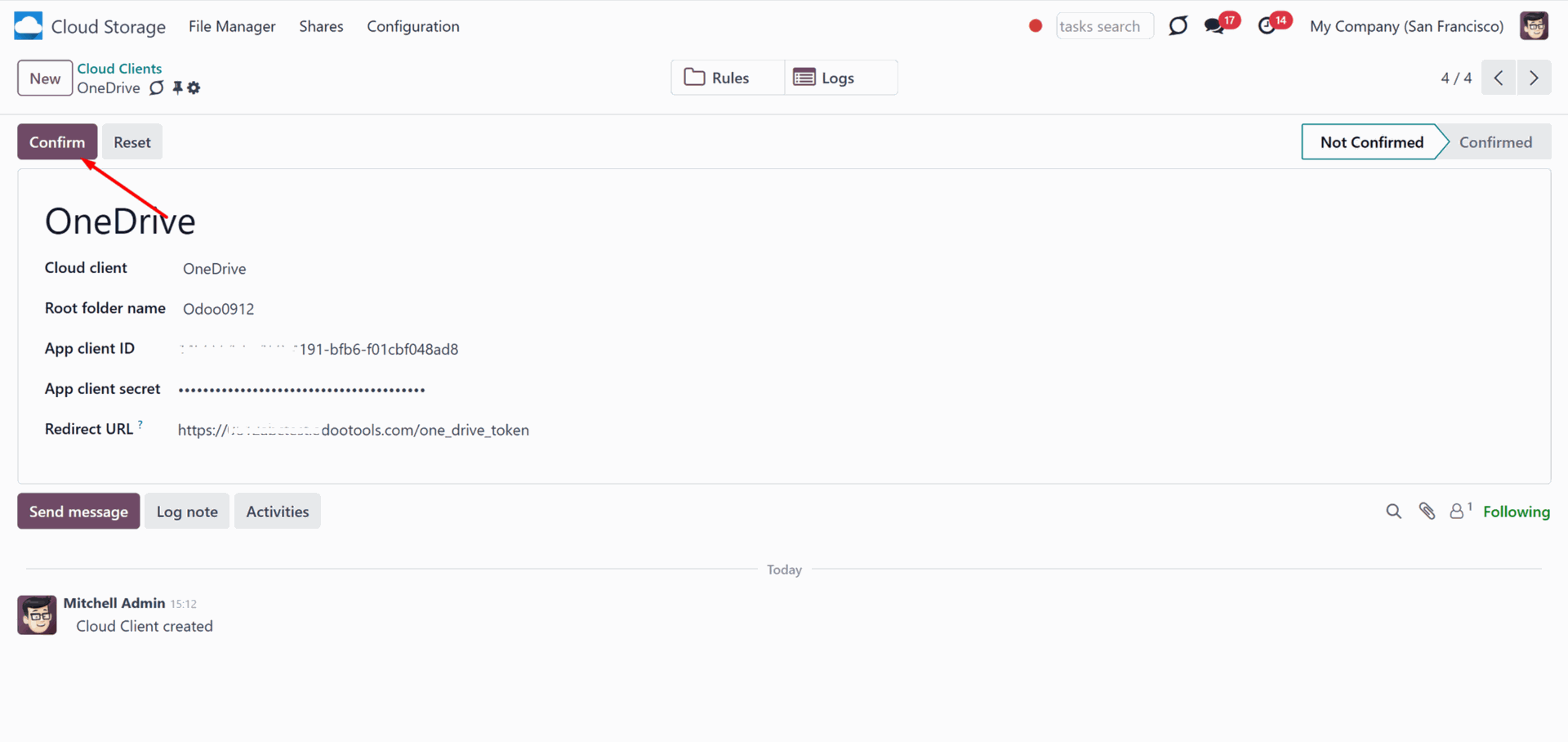Open the Activities button in the chatter
The width and height of the screenshot is (1568, 742).
278,512
